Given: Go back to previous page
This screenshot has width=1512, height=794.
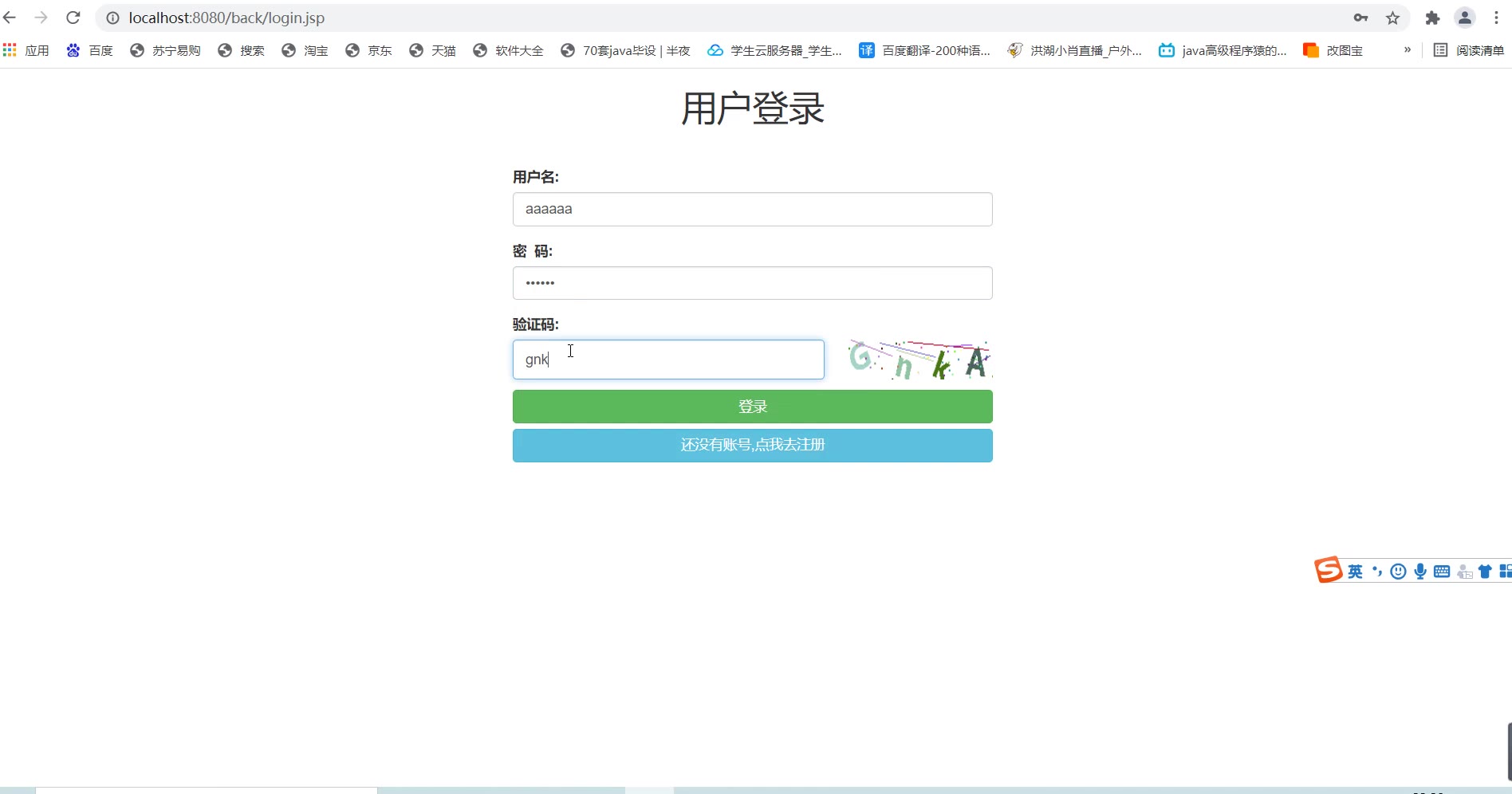Looking at the screenshot, I should 10,18.
